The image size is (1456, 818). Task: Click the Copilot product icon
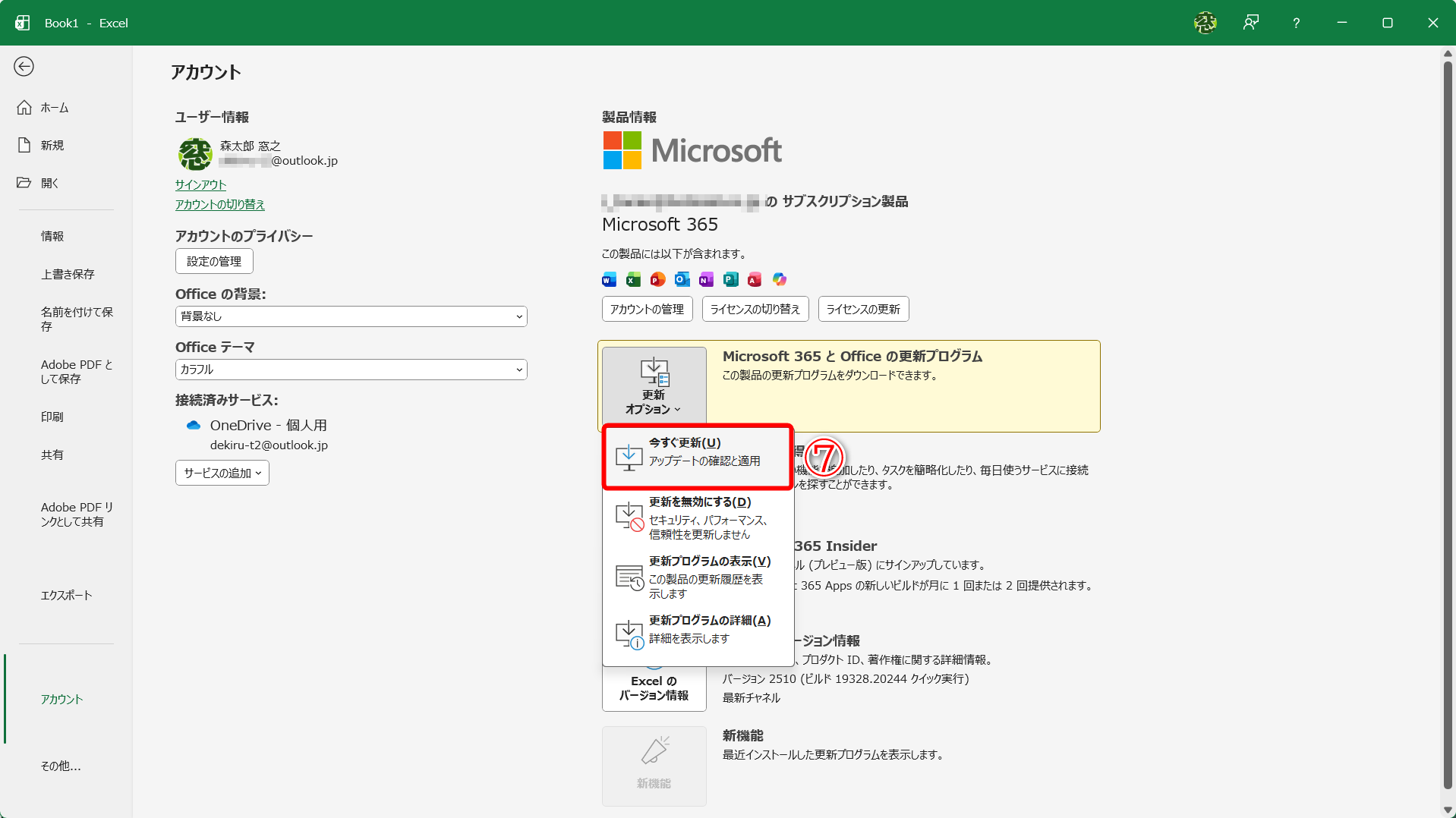coord(779,279)
